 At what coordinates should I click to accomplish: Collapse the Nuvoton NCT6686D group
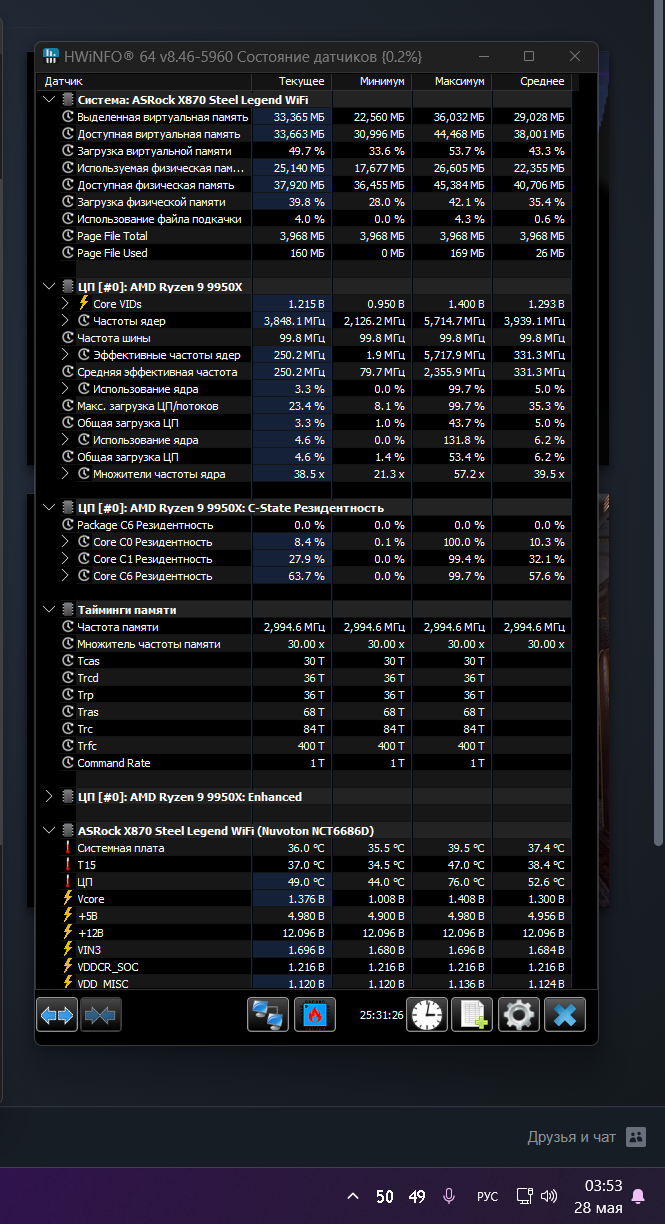coord(50,831)
